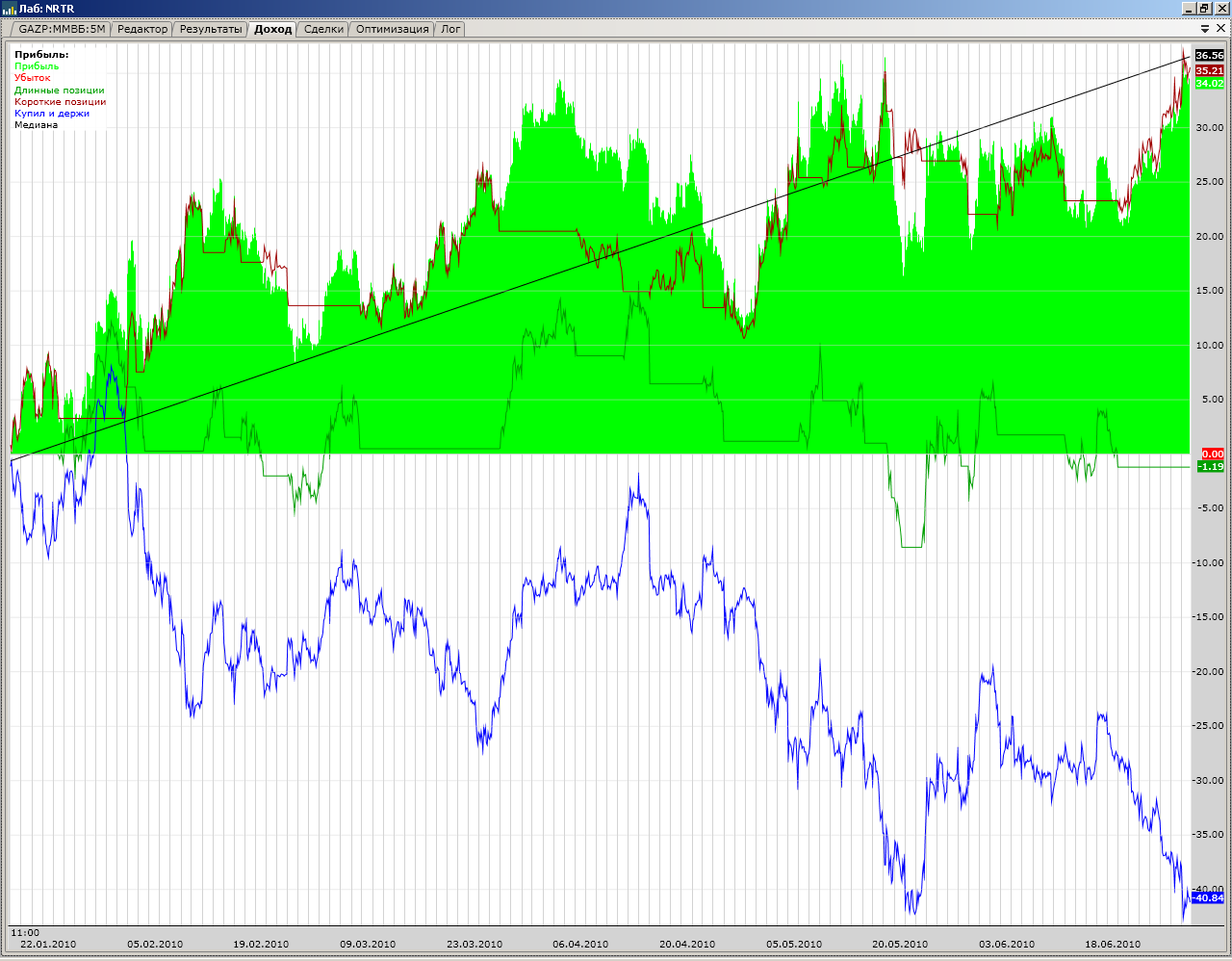The width and height of the screenshot is (1232, 961).
Task: Click the 30.00 axis label
Action: point(1210,127)
